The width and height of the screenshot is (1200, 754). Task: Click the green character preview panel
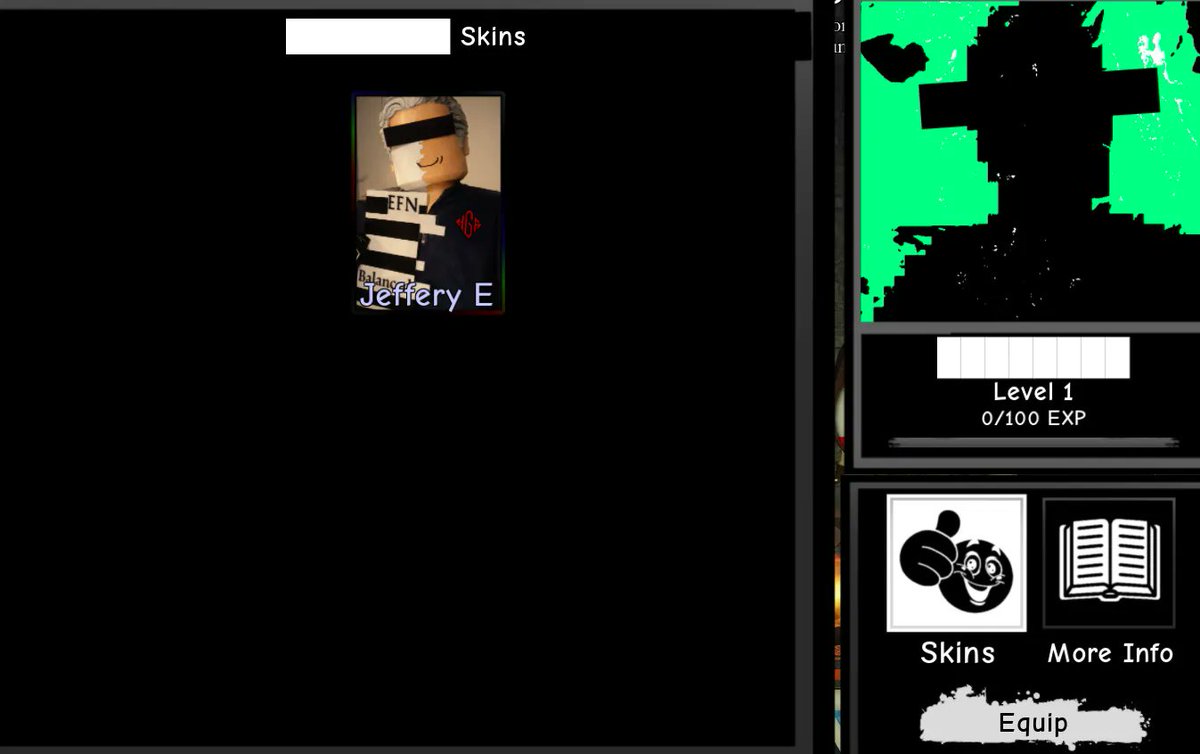[x=1030, y=161]
